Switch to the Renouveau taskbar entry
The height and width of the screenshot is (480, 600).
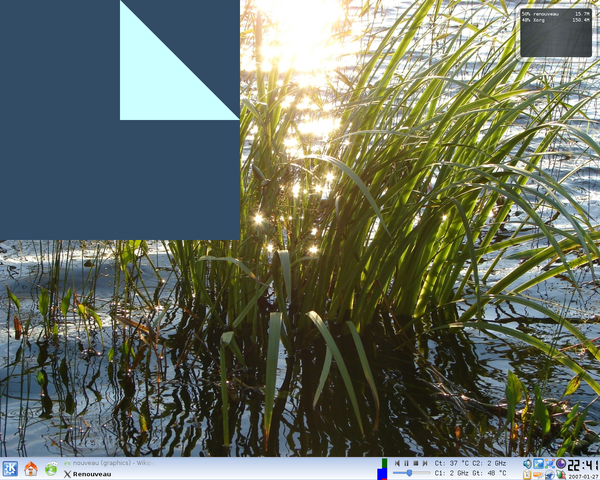tap(92, 474)
